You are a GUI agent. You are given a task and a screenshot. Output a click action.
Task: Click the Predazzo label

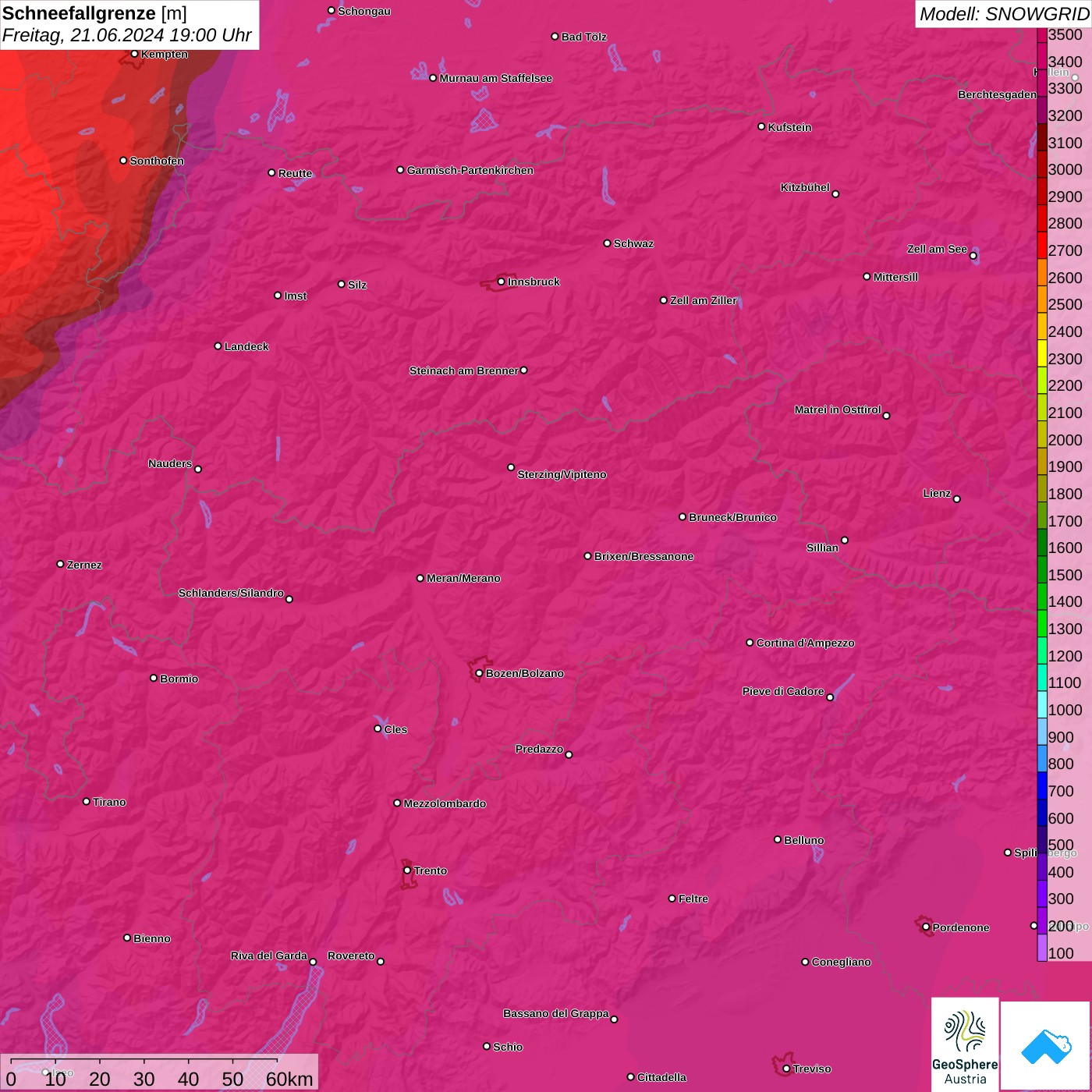[539, 749]
